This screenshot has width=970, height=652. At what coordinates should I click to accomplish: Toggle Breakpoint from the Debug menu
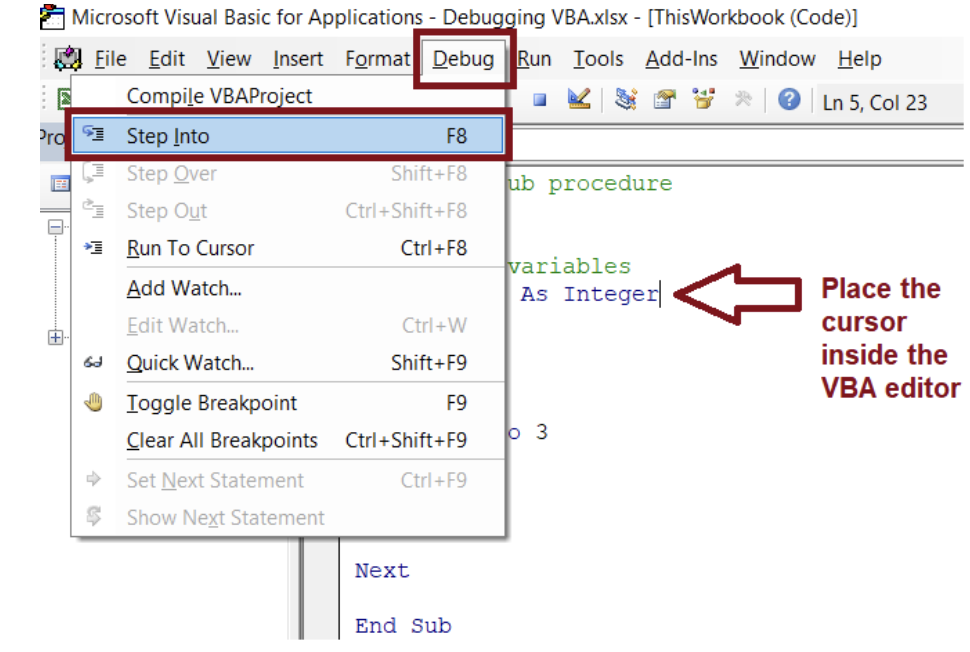click(x=211, y=403)
